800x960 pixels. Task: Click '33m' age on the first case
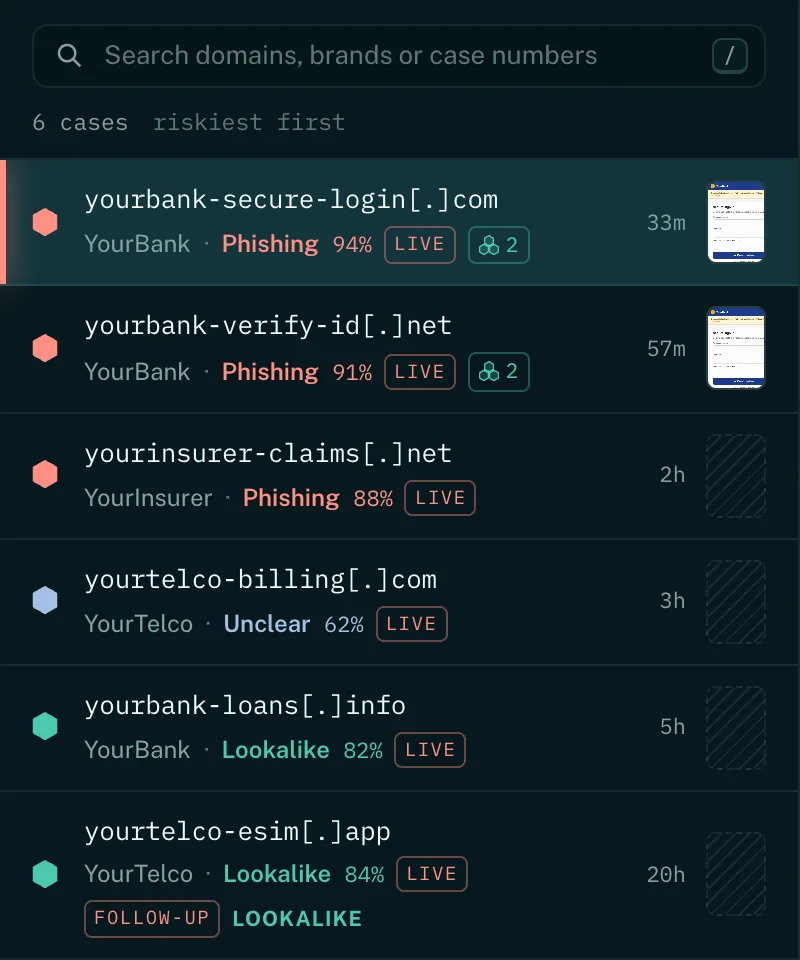(x=667, y=222)
